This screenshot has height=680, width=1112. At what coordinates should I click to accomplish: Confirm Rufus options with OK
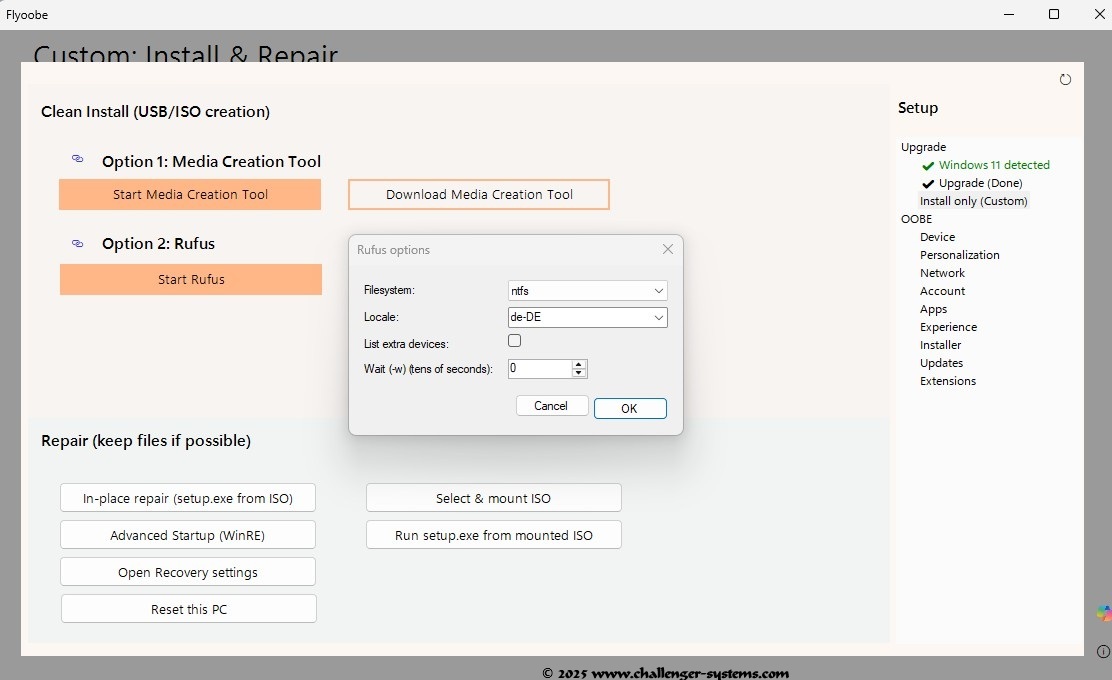coord(630,408)
